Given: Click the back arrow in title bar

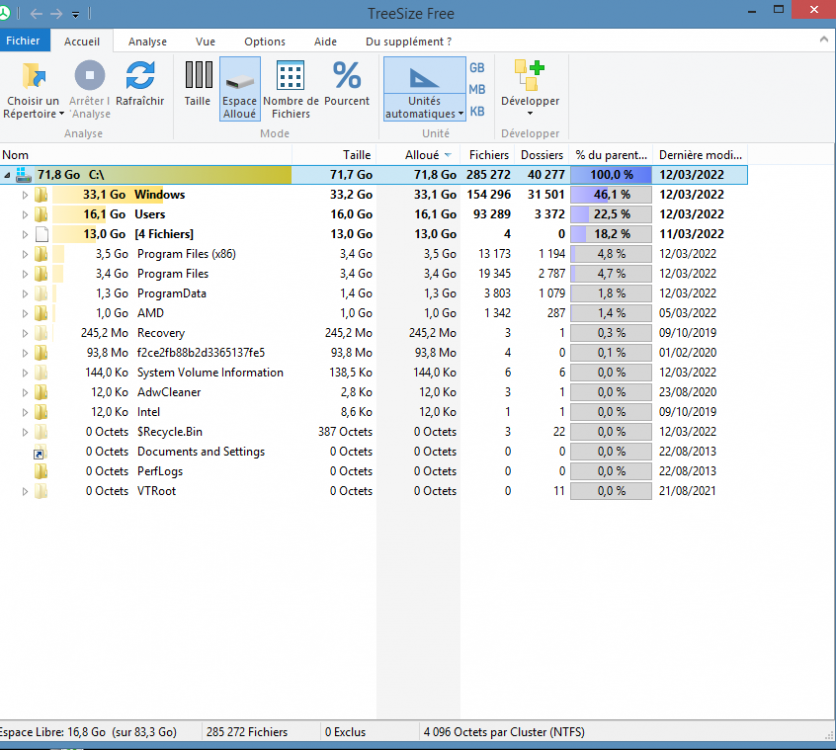Looking at the screenshot, I should click(x=36, y=14).
